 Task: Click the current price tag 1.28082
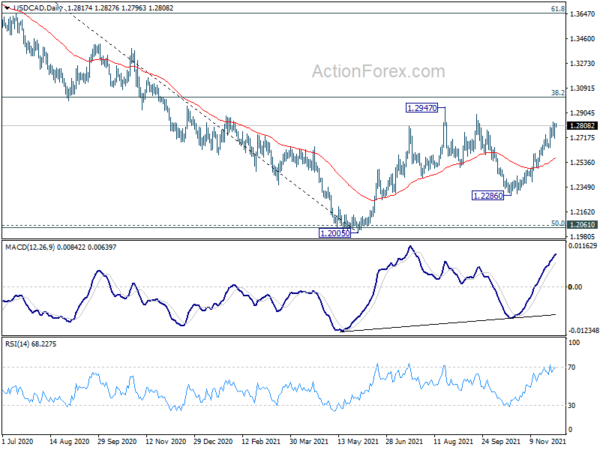pyautogui.click(x=582, y=126)
